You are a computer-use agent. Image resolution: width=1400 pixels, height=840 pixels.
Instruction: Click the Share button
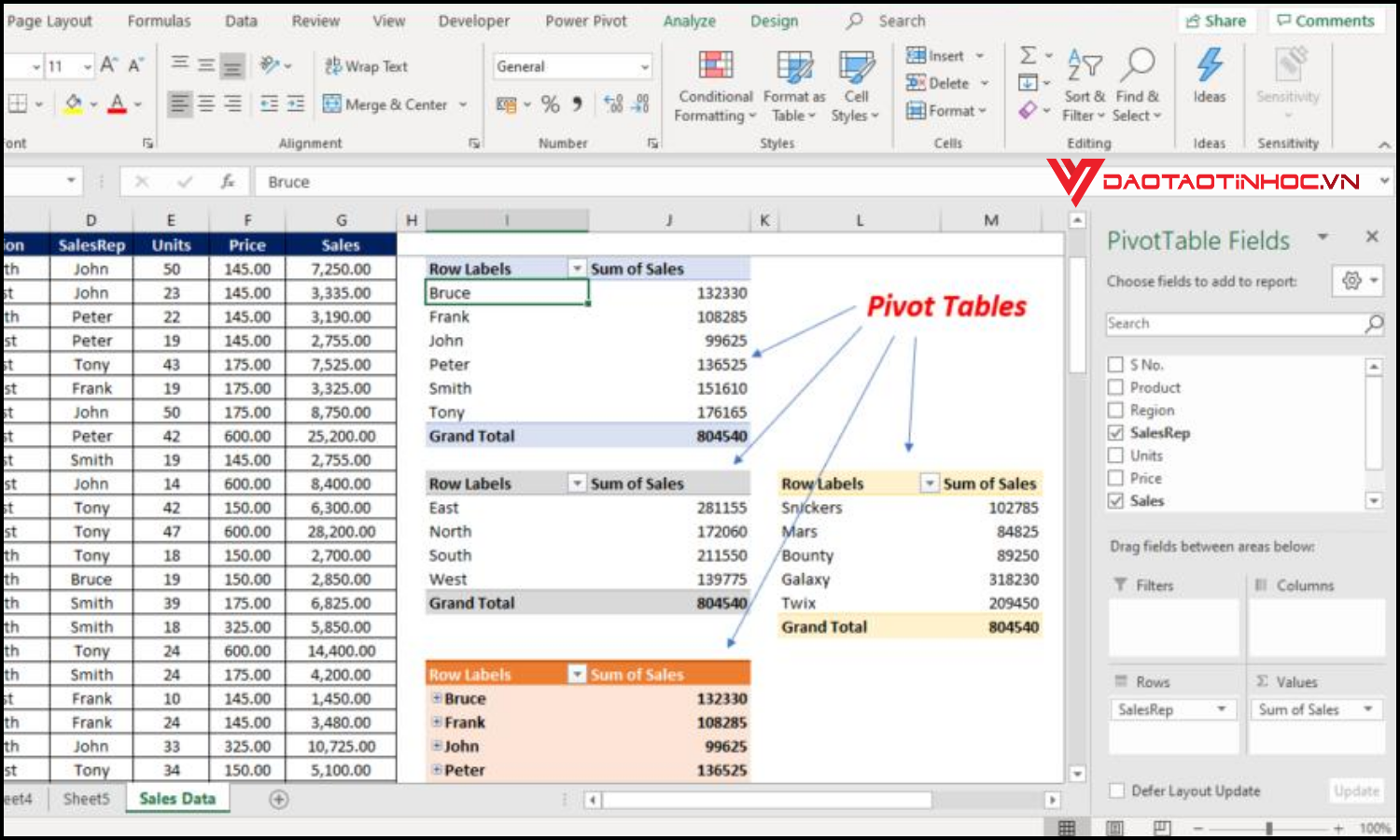pos(1216,20)
